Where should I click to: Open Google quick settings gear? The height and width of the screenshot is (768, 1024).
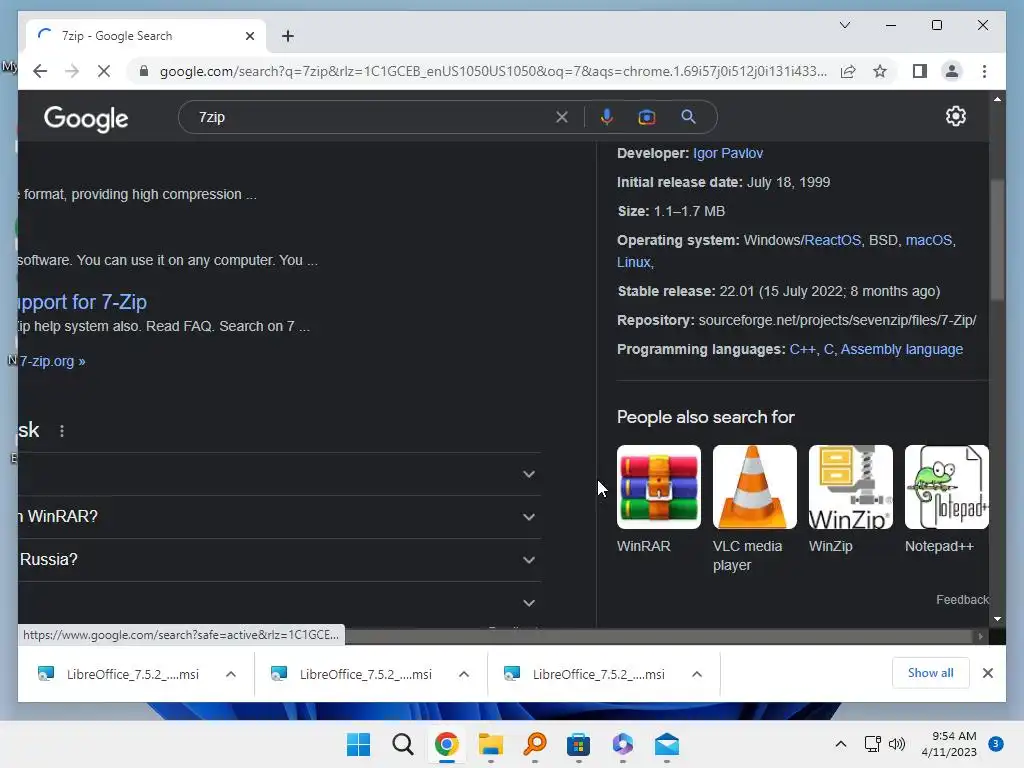[x=955, y=116]
